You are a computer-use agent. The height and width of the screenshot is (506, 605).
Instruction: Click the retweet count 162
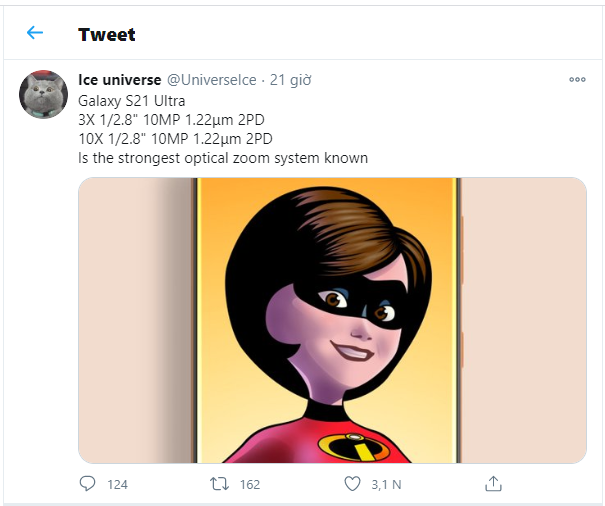[250, 484]
